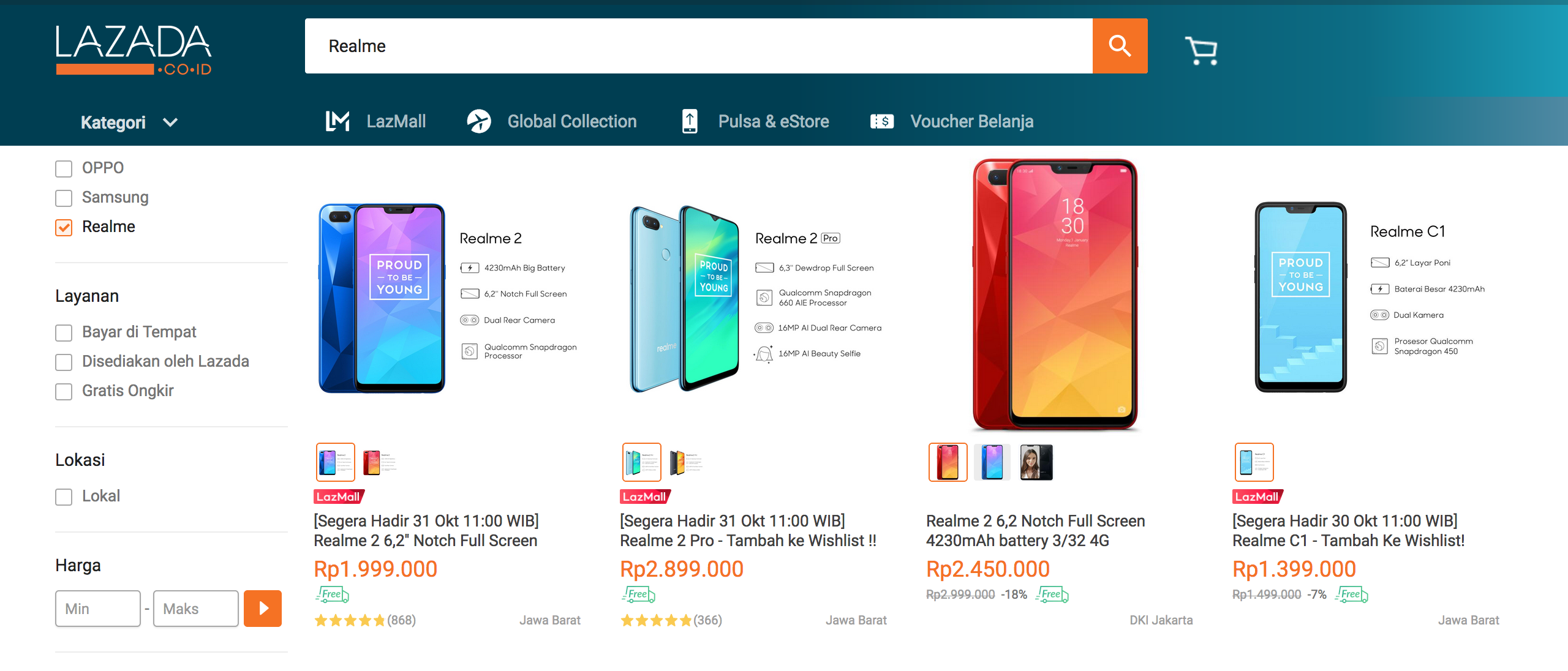This screenshot has height=671, width=1568.
Task: Enable the Samsung brand filter checkbox
Action: [62, 197]
